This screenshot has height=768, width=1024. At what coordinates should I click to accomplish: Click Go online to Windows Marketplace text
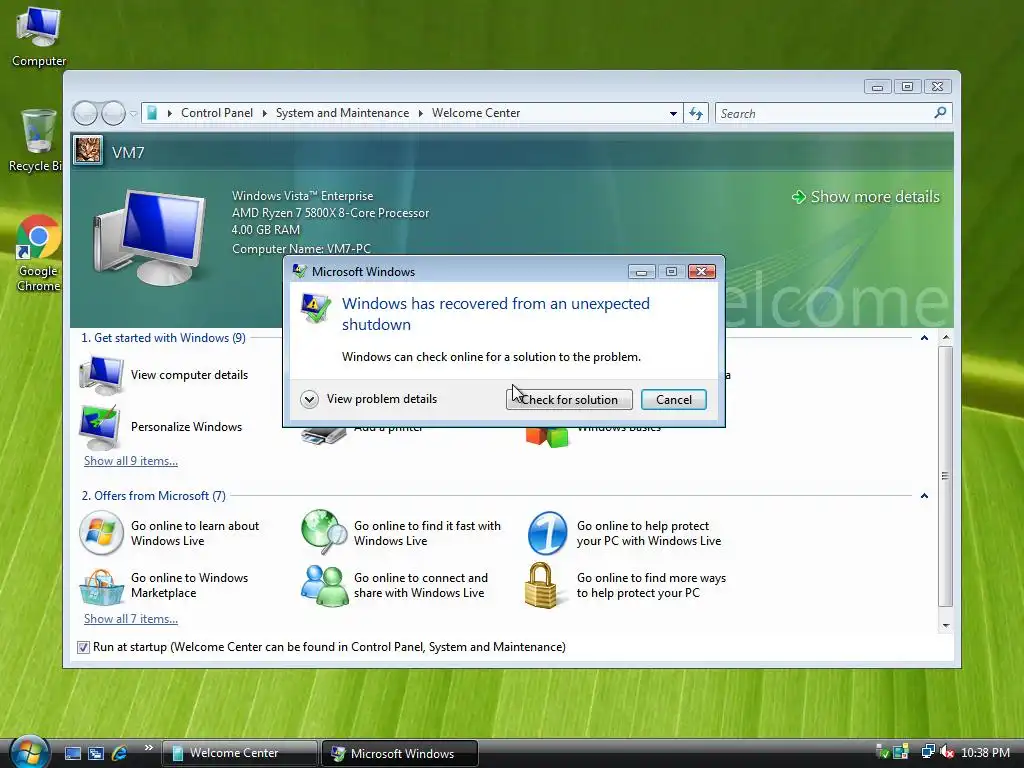[189, 585]
